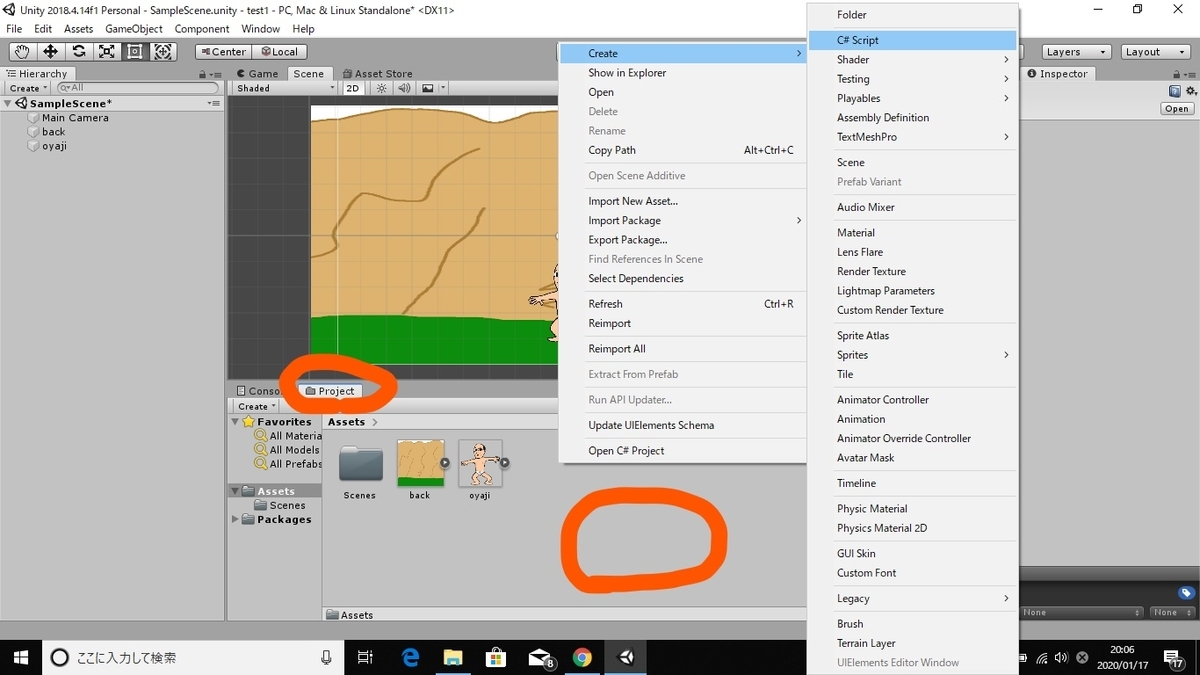Select oyaji object in Hierarchy
Image resolution: width=1200 pixels, height=675 pixels.
[x=54, y=146]
